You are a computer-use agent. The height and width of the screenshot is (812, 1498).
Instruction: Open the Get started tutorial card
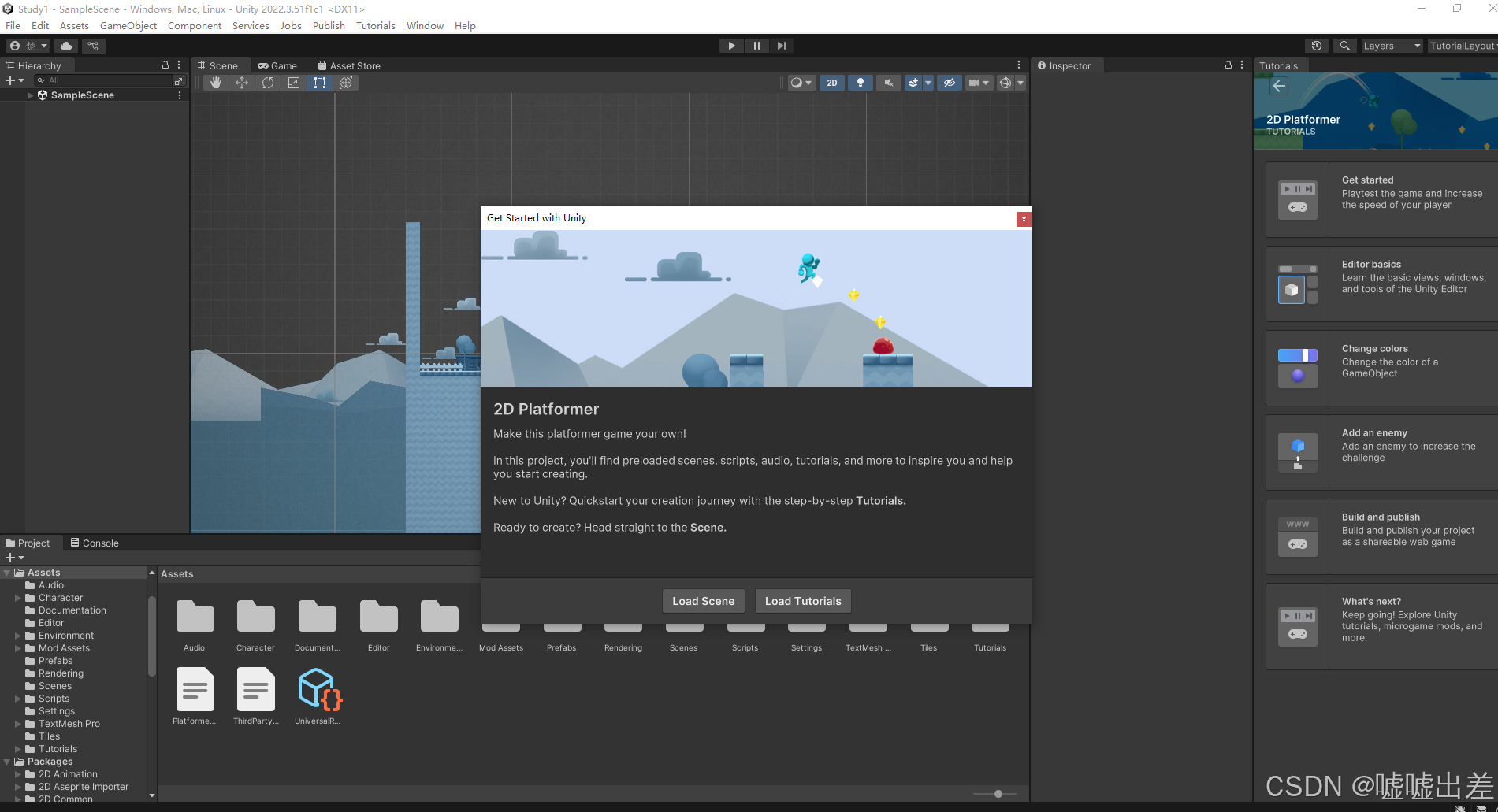1381,200
